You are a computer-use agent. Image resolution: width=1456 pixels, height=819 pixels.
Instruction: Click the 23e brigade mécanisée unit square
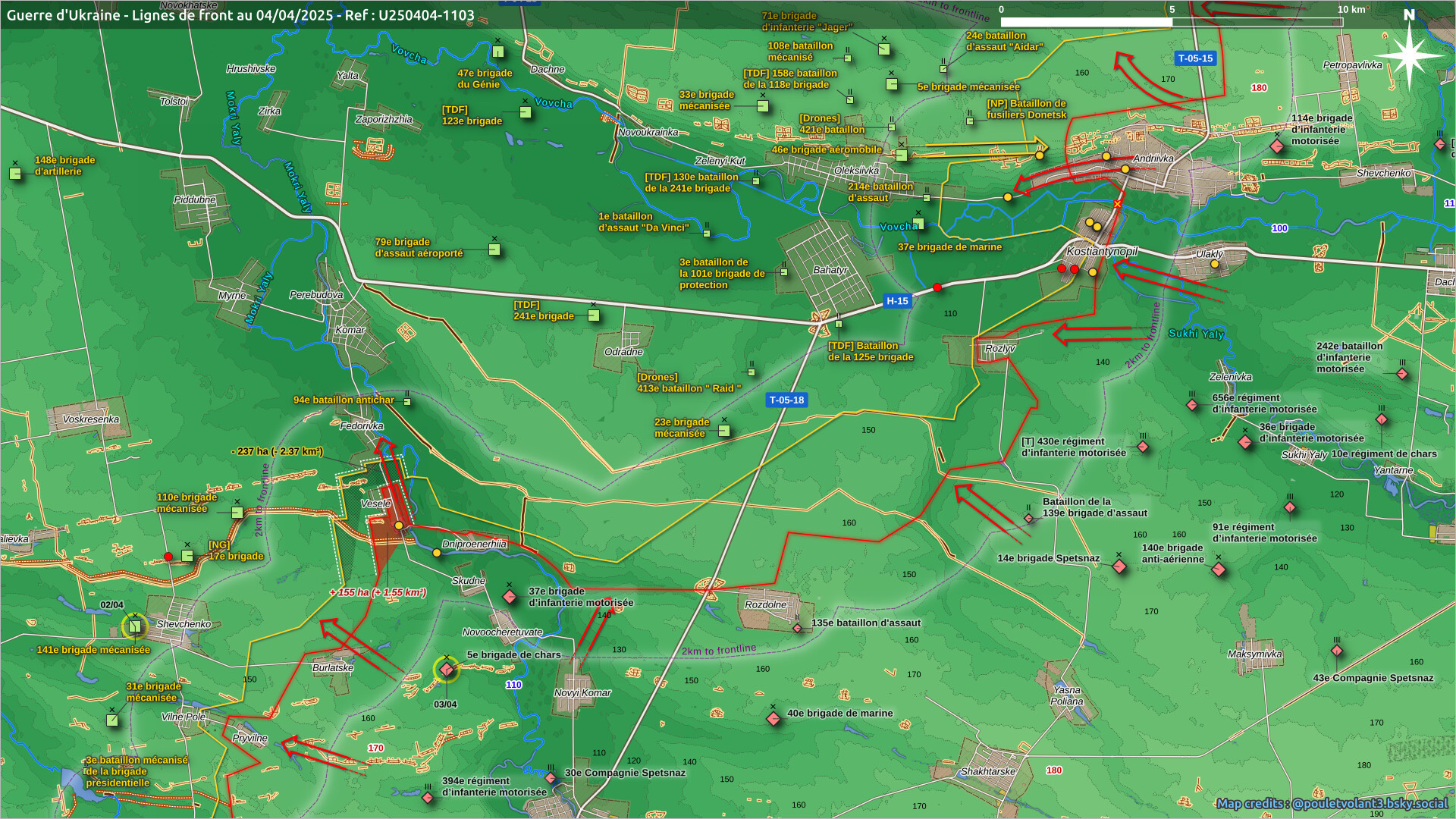[724, 431]
